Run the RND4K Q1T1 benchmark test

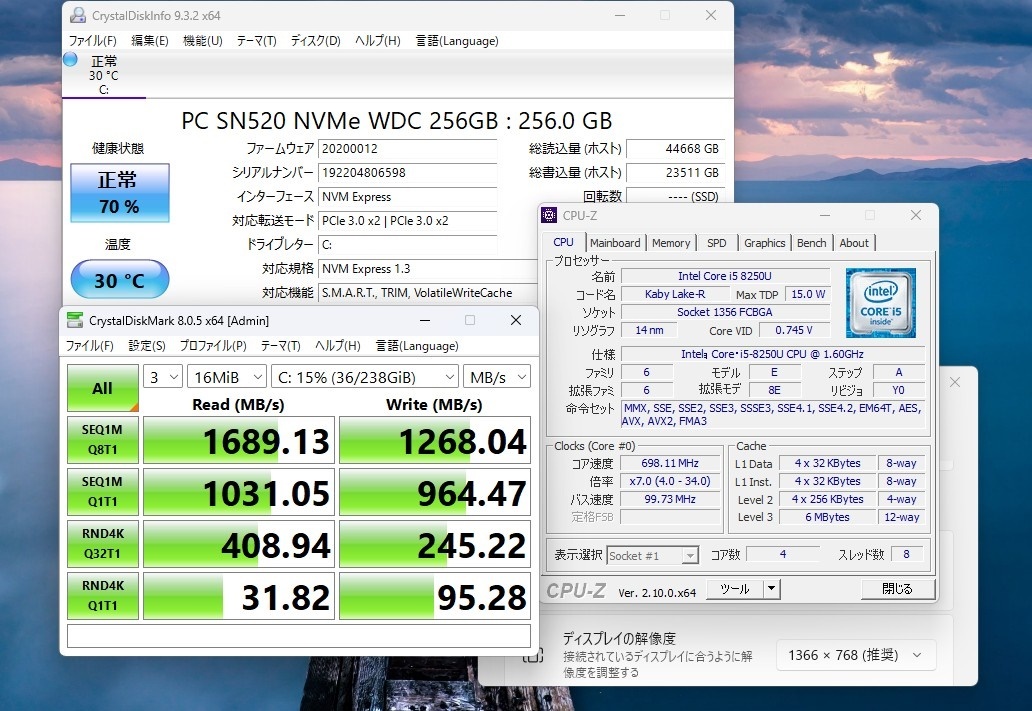click(103, 596)
